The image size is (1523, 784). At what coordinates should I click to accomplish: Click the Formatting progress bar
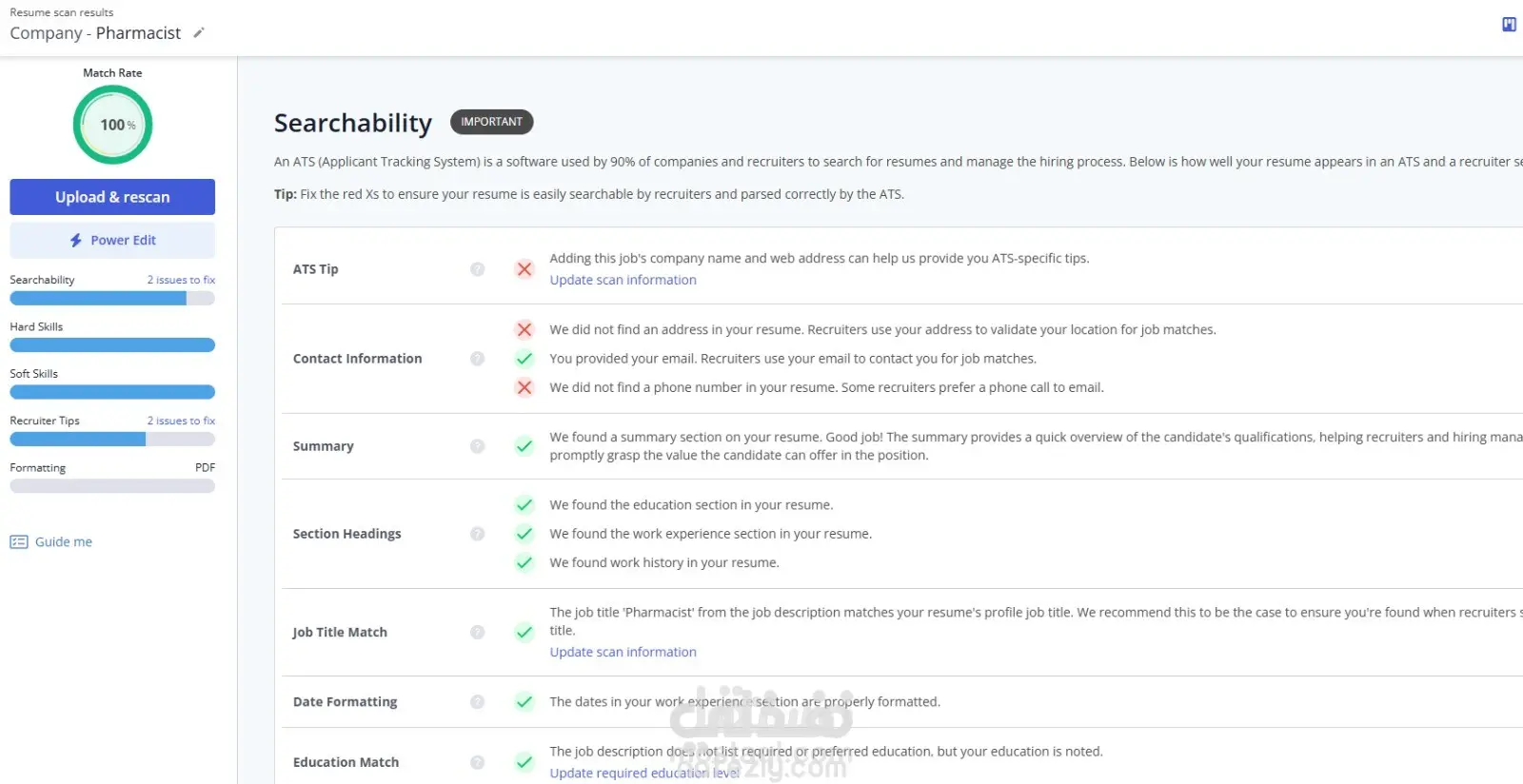pos(112,486)
